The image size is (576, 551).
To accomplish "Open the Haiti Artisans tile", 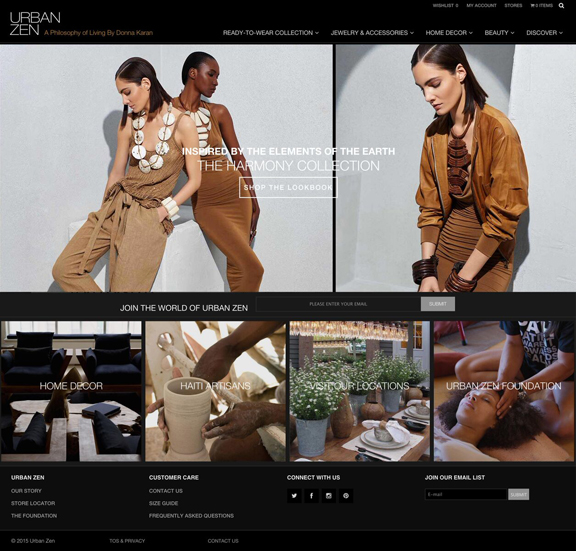I will pyautogui.click(x=215, y=391).
